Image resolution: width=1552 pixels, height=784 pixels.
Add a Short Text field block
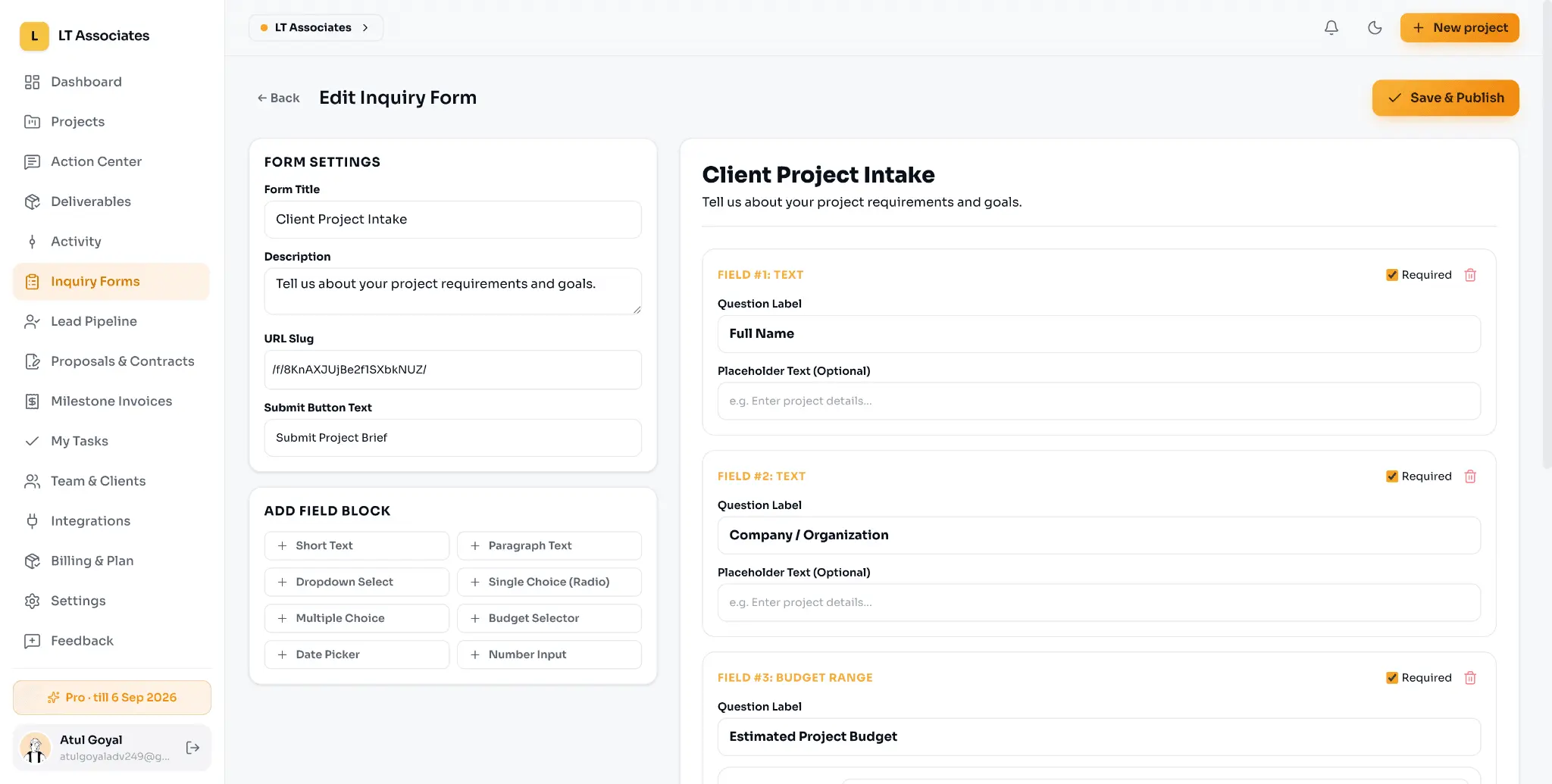tap(356, 545)
